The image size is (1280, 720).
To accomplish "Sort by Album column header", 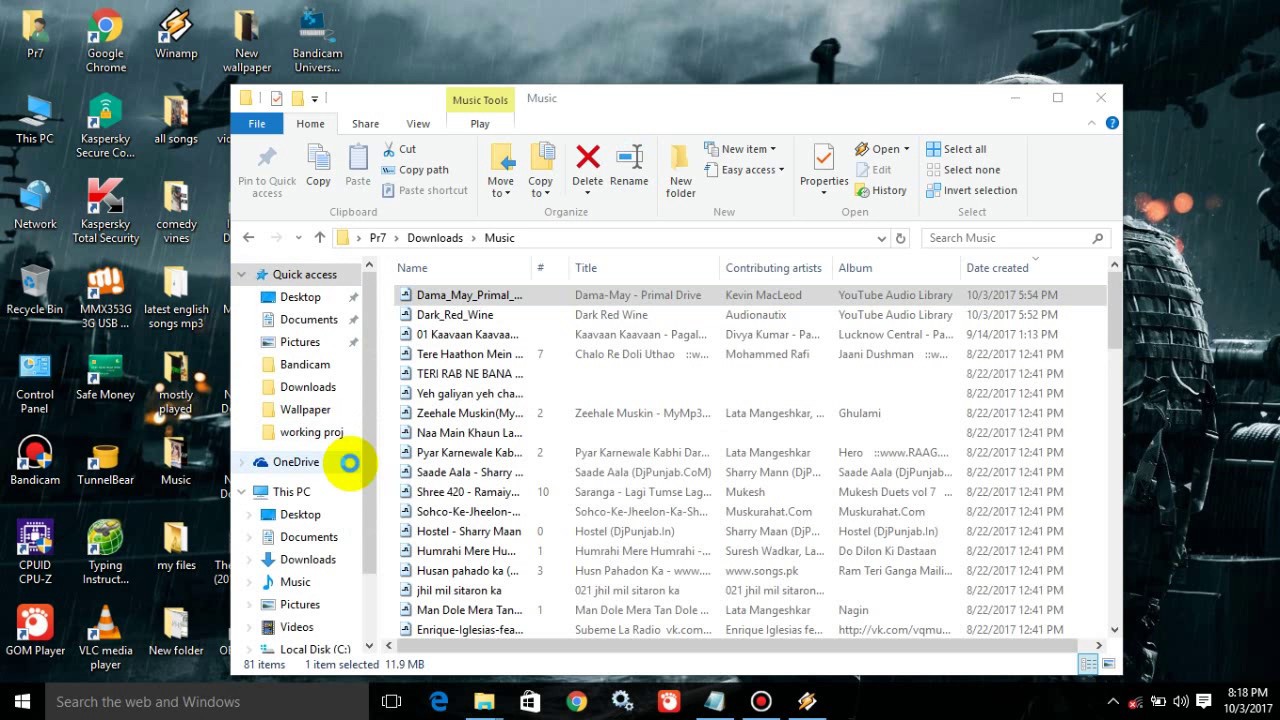I will [x=896, y=268].
